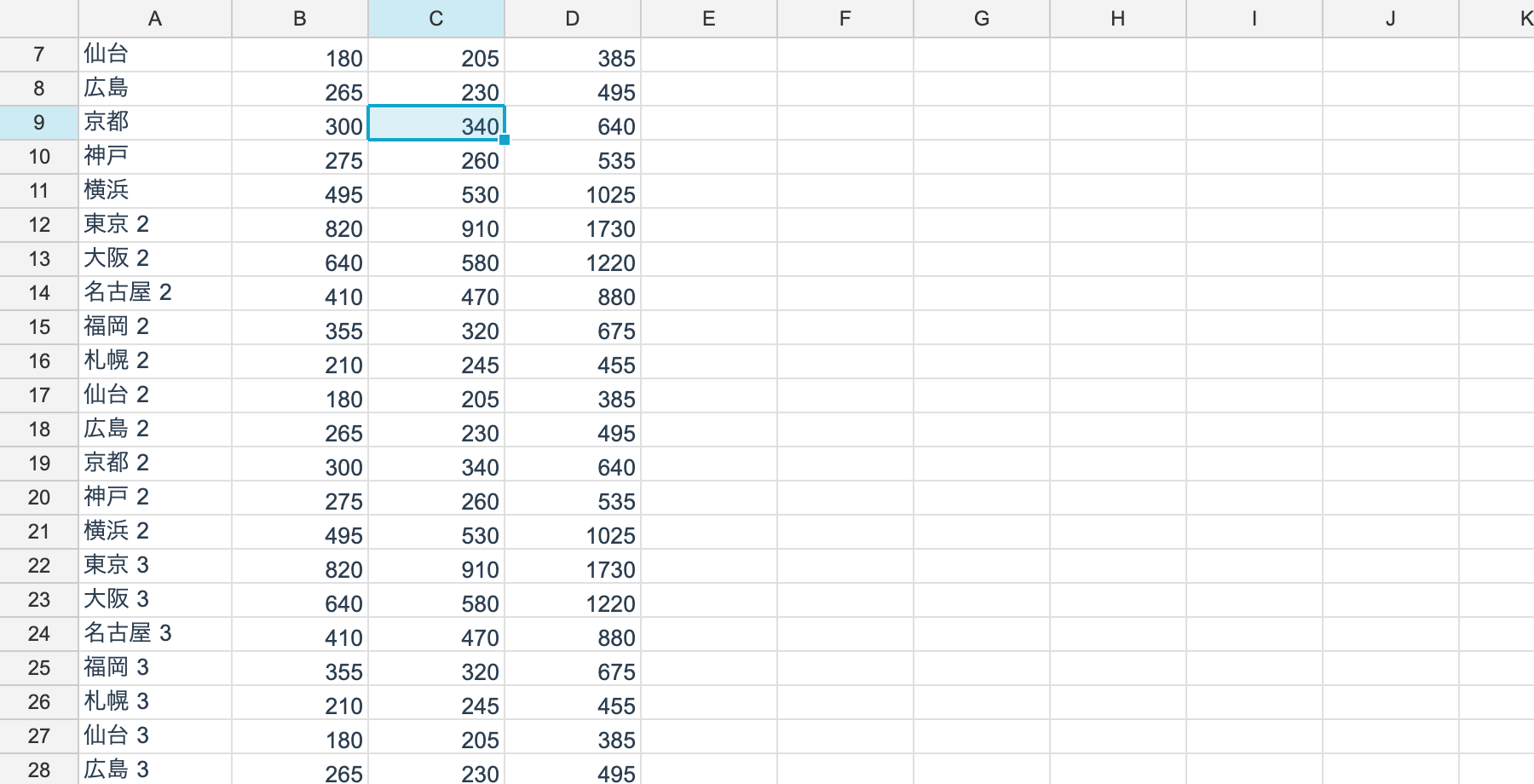Click cell containing 神戸 2
This screenshot has height=784, width=1534.
point(155,498)
